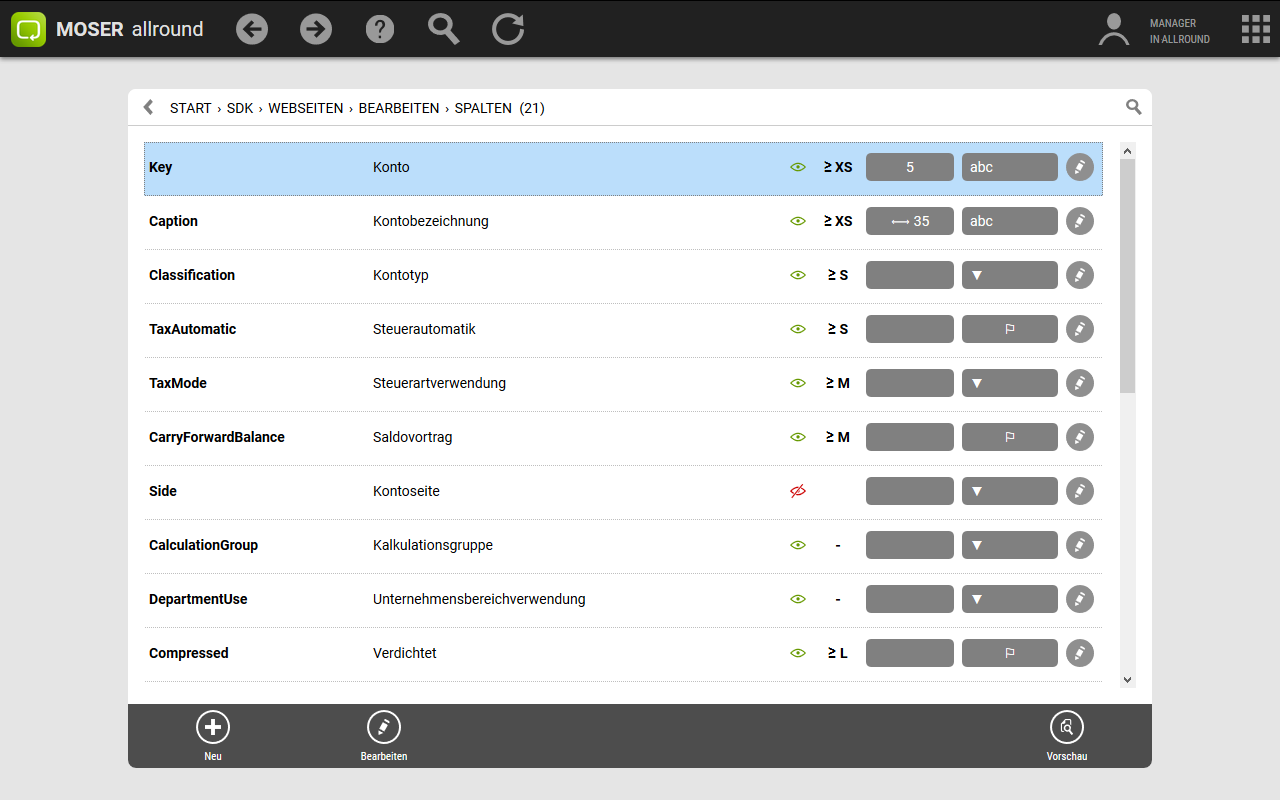Open Vorschau preview icon
The height and width of the screenshot is (800, 1280).
click(x=1066, y=727)
